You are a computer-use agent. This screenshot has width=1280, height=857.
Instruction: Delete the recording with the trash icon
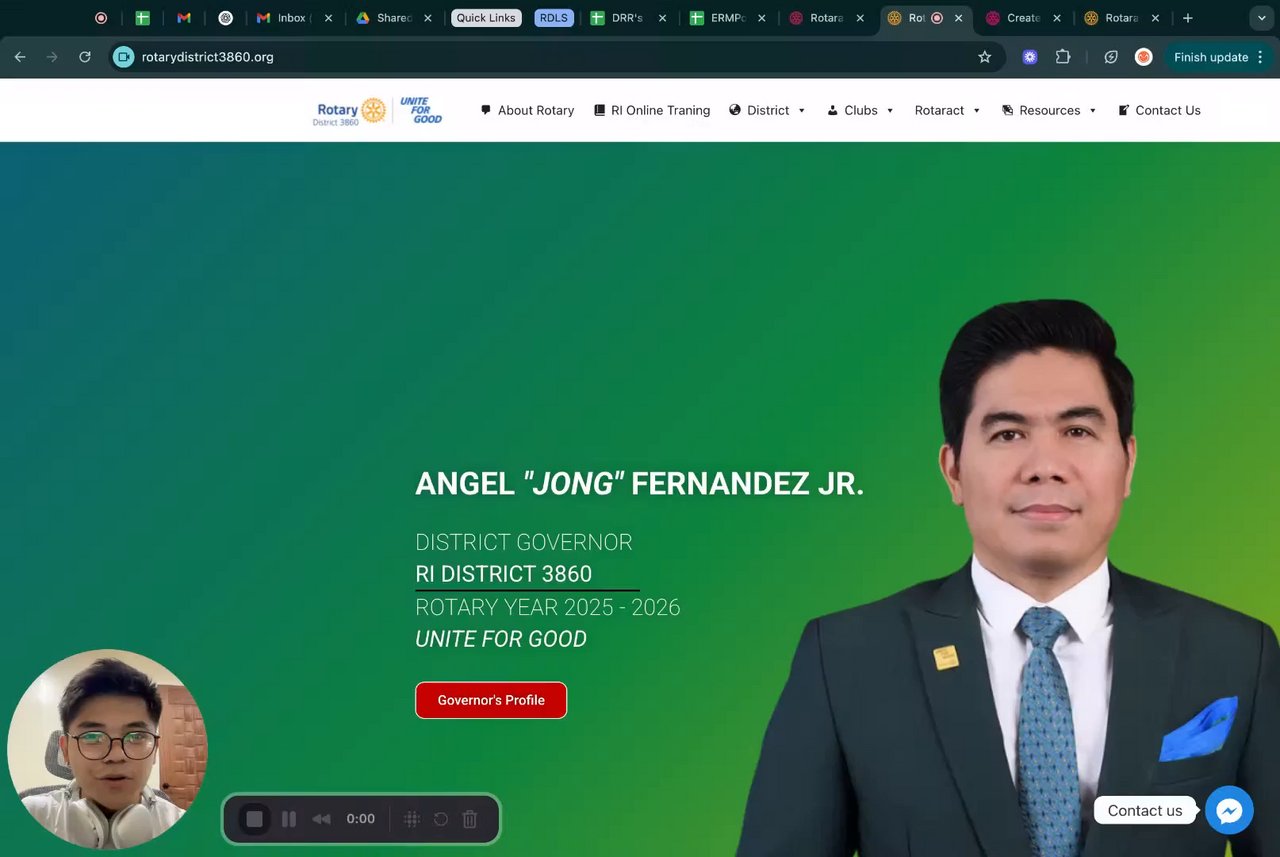point(470,819)
